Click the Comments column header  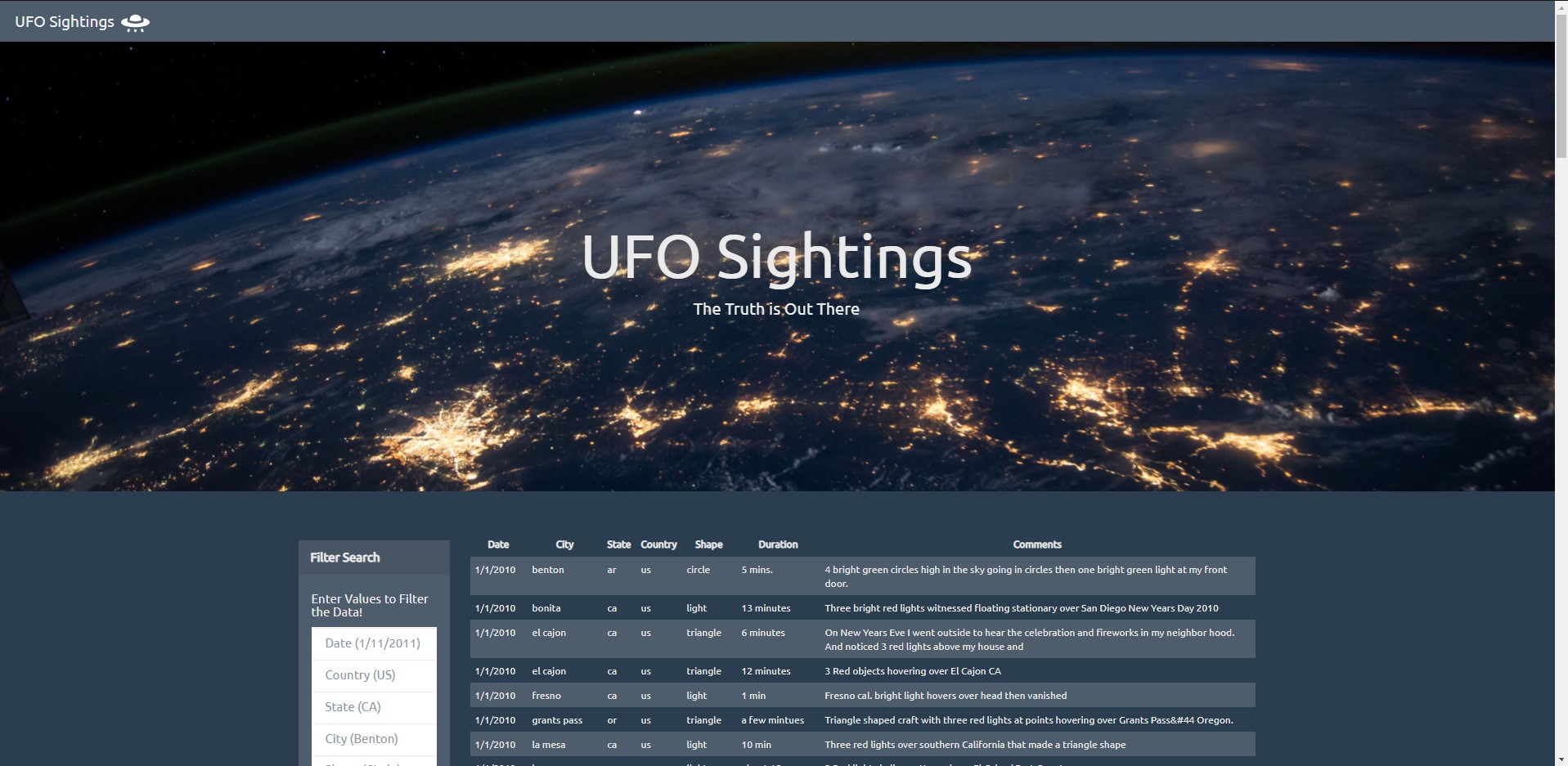[1037, 544]
